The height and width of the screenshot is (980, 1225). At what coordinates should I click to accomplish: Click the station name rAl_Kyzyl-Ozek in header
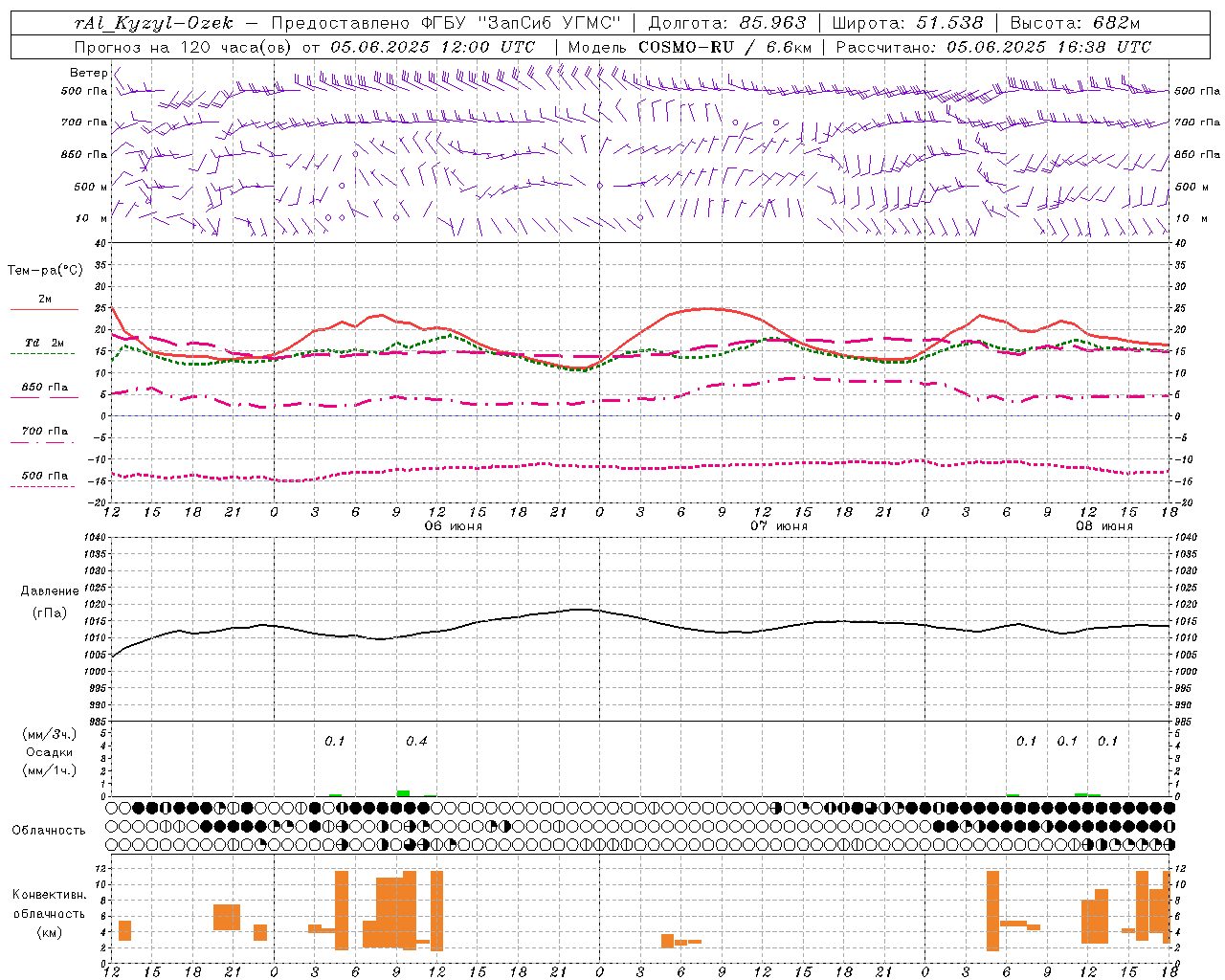point(152,23)
